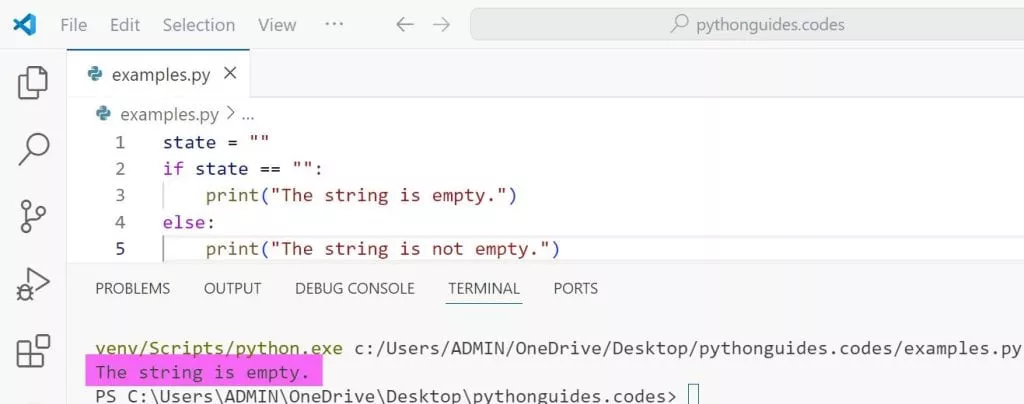
Task: Open the View menu
Action: pyautogui.click(x=277, y=24)
